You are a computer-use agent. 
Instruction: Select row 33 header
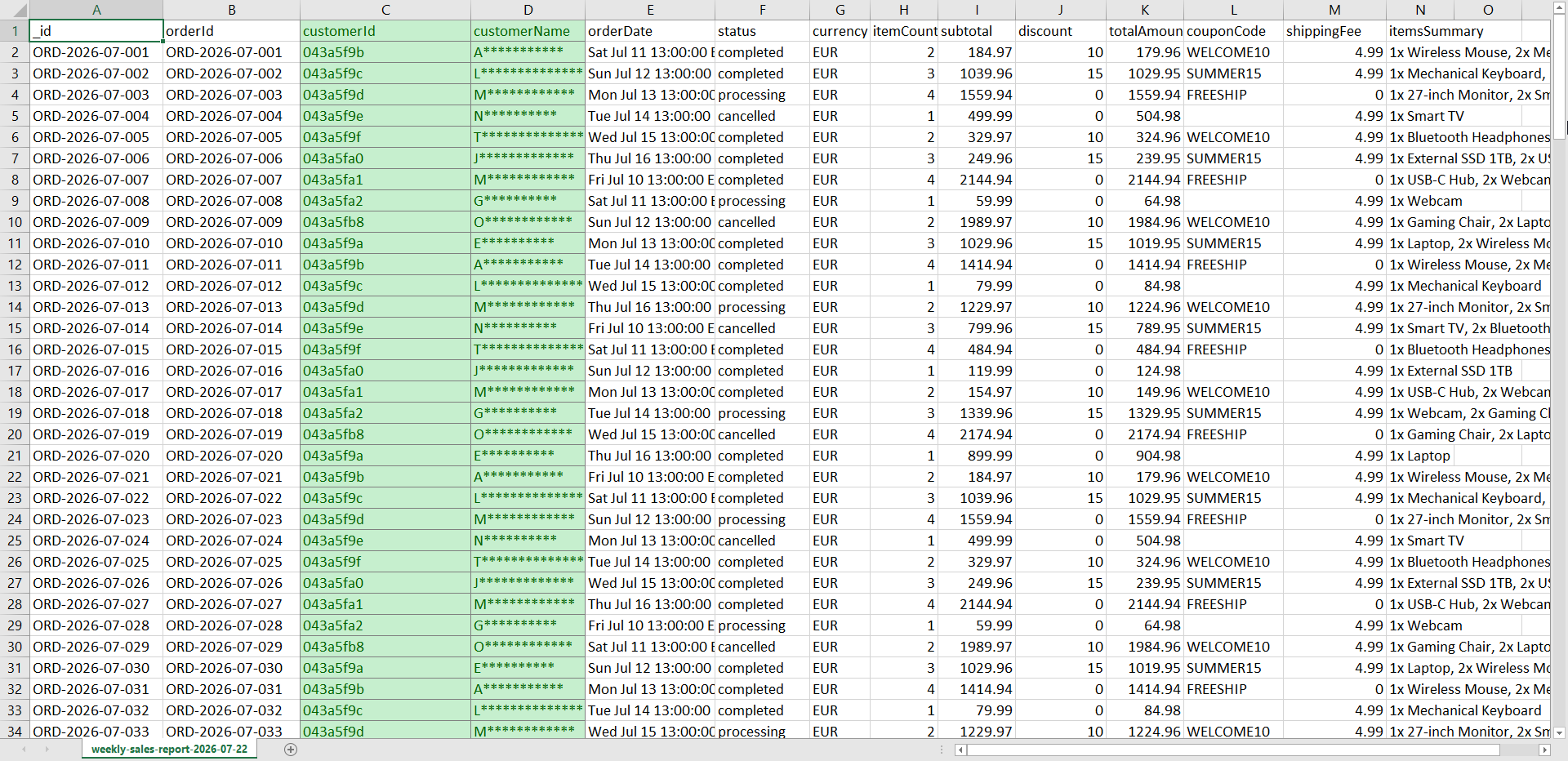click(x=15, y=710)
